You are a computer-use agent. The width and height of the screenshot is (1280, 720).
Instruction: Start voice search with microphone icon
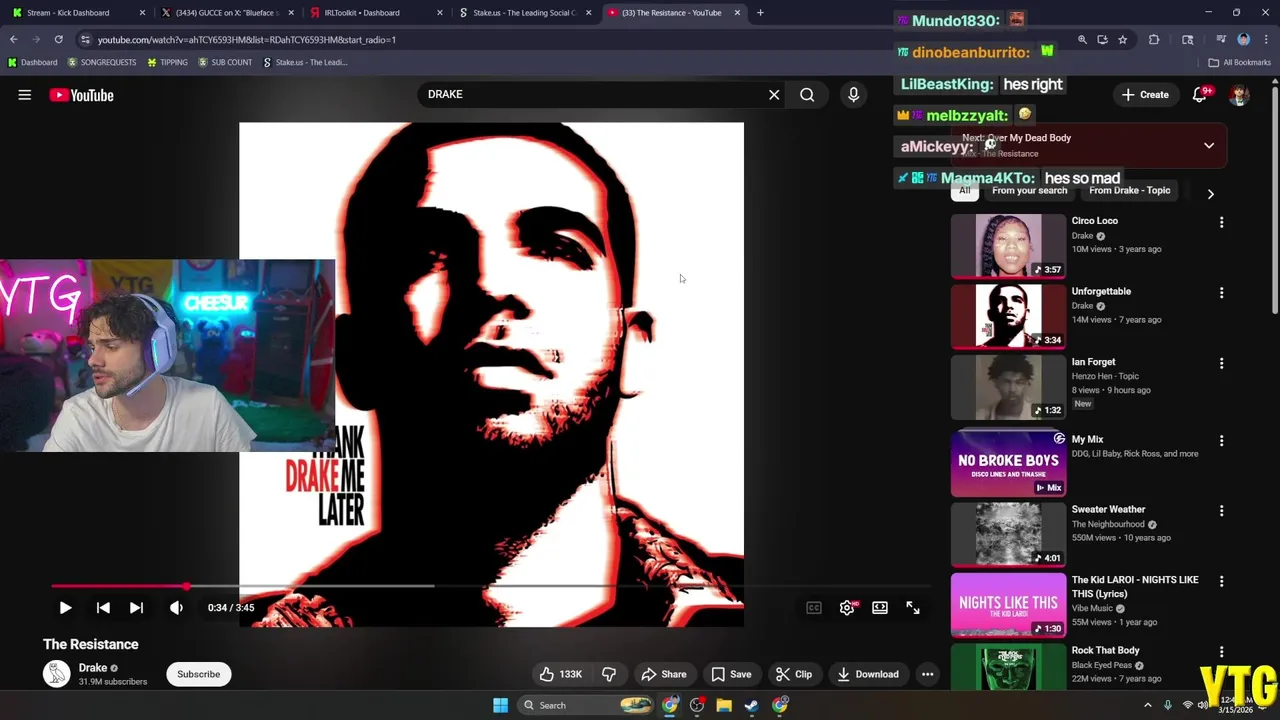pos(853,94)
